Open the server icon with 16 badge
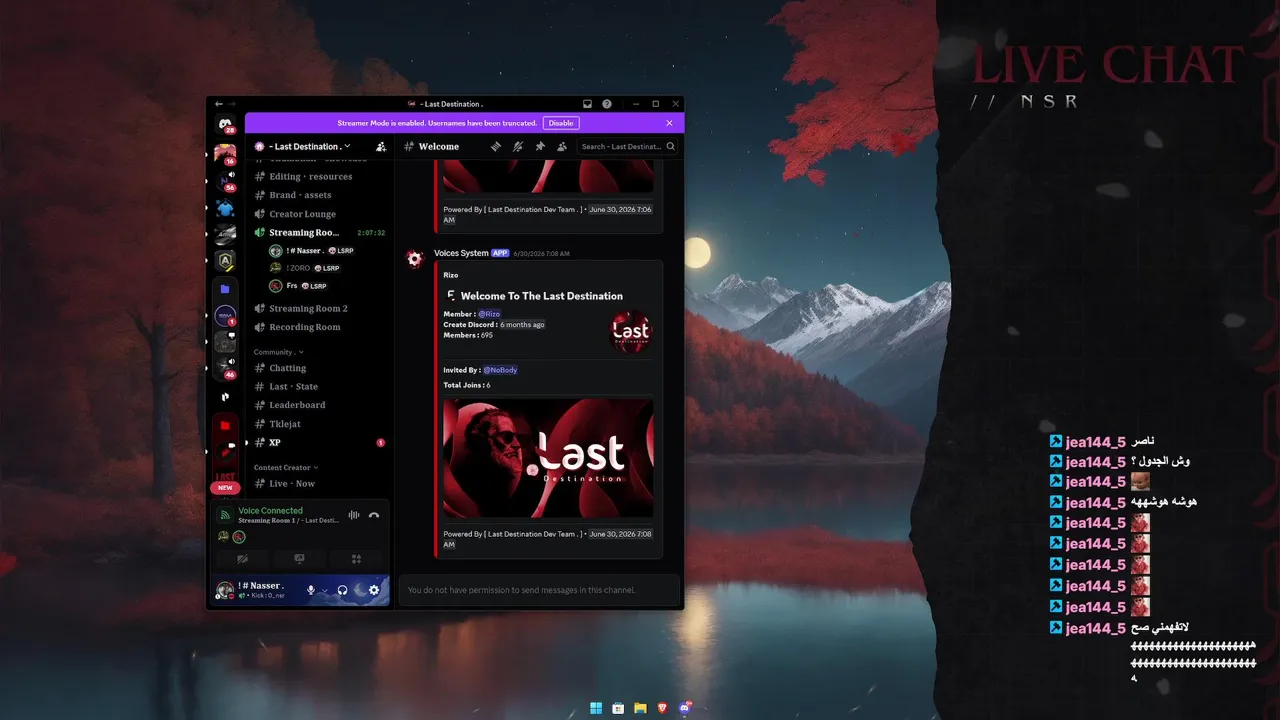Viewport: 1280px width, 720px height. (225, 153)
